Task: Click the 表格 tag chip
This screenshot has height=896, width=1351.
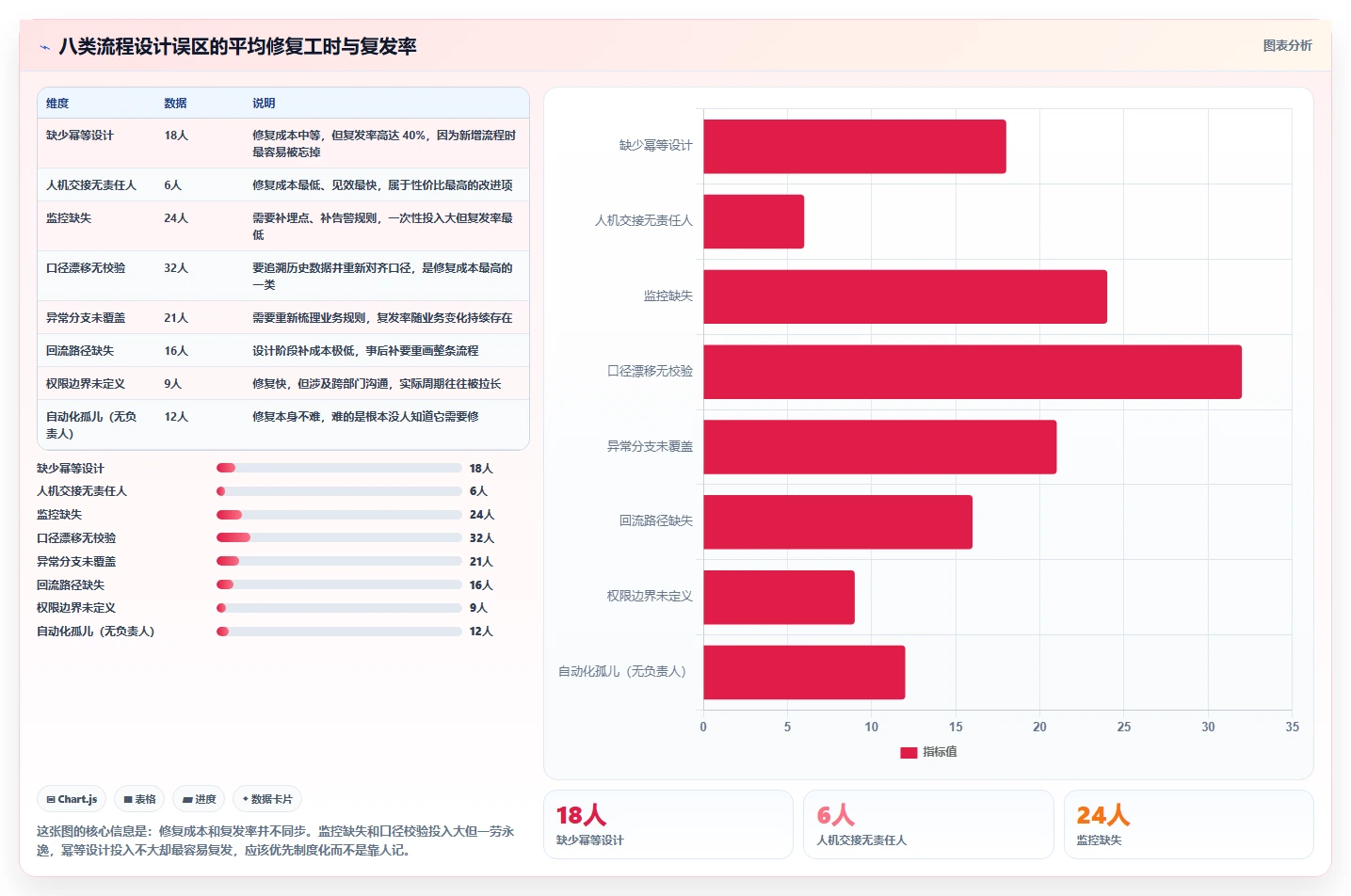Action: (139, 799)
